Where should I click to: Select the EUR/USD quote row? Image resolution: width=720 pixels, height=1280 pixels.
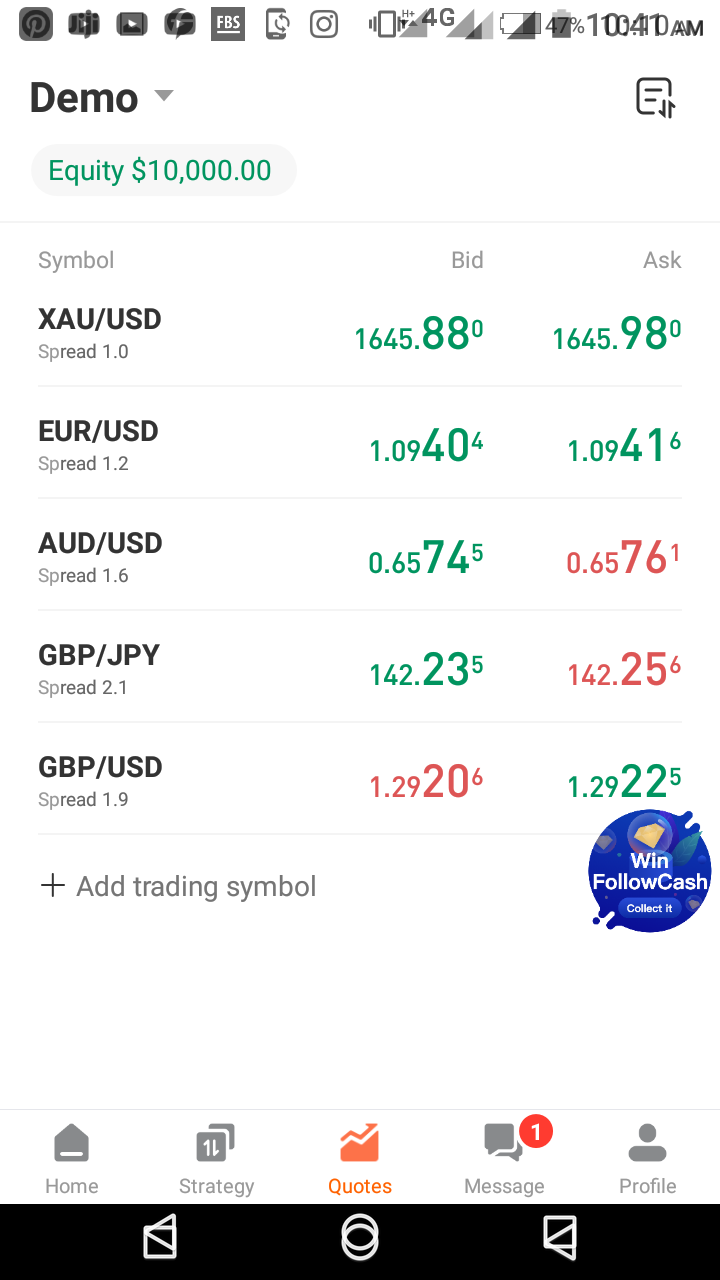click(x=100, y=444)
